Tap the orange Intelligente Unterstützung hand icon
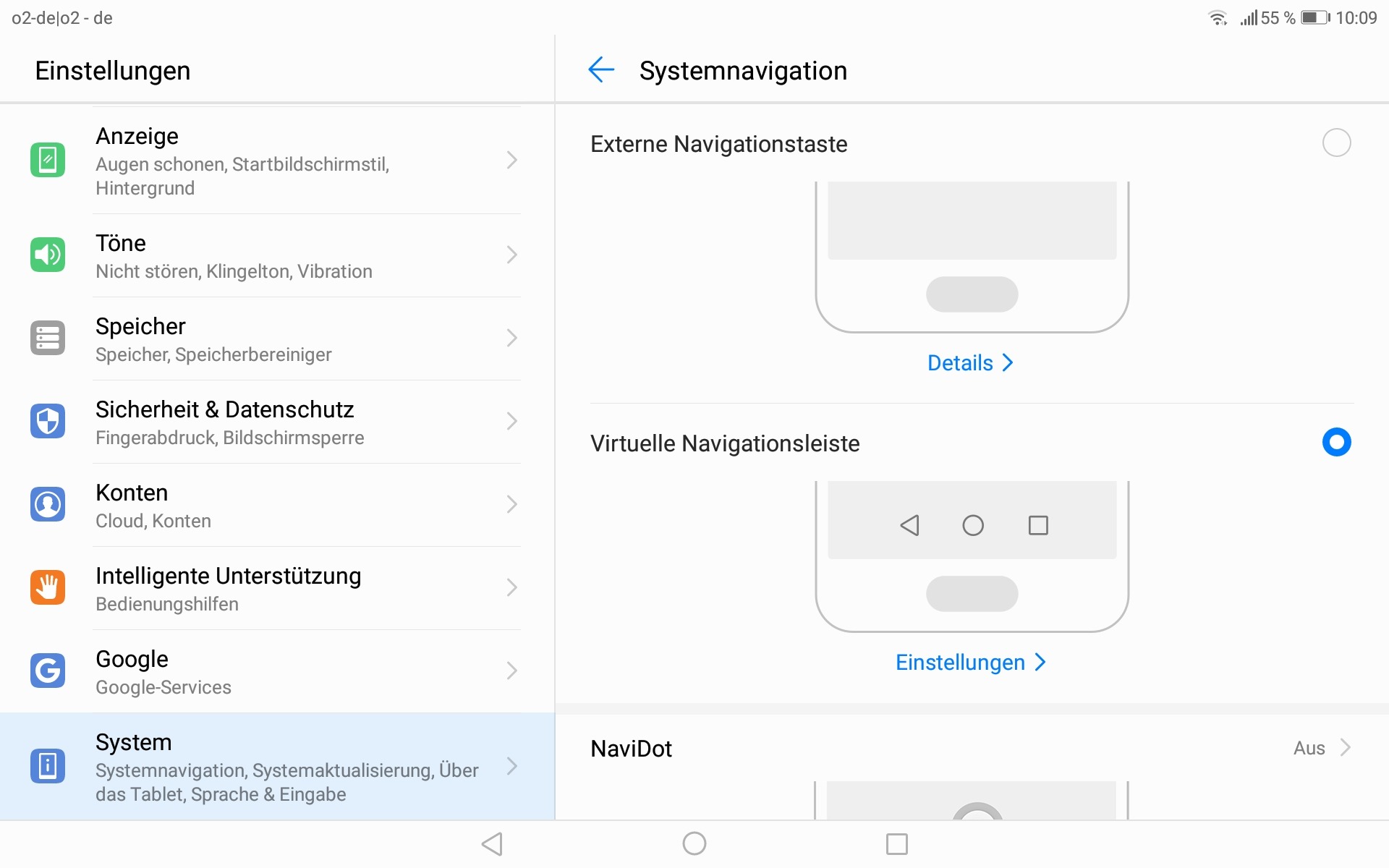Viewport: 1389px width, 868px height. [x=48, y=587]
